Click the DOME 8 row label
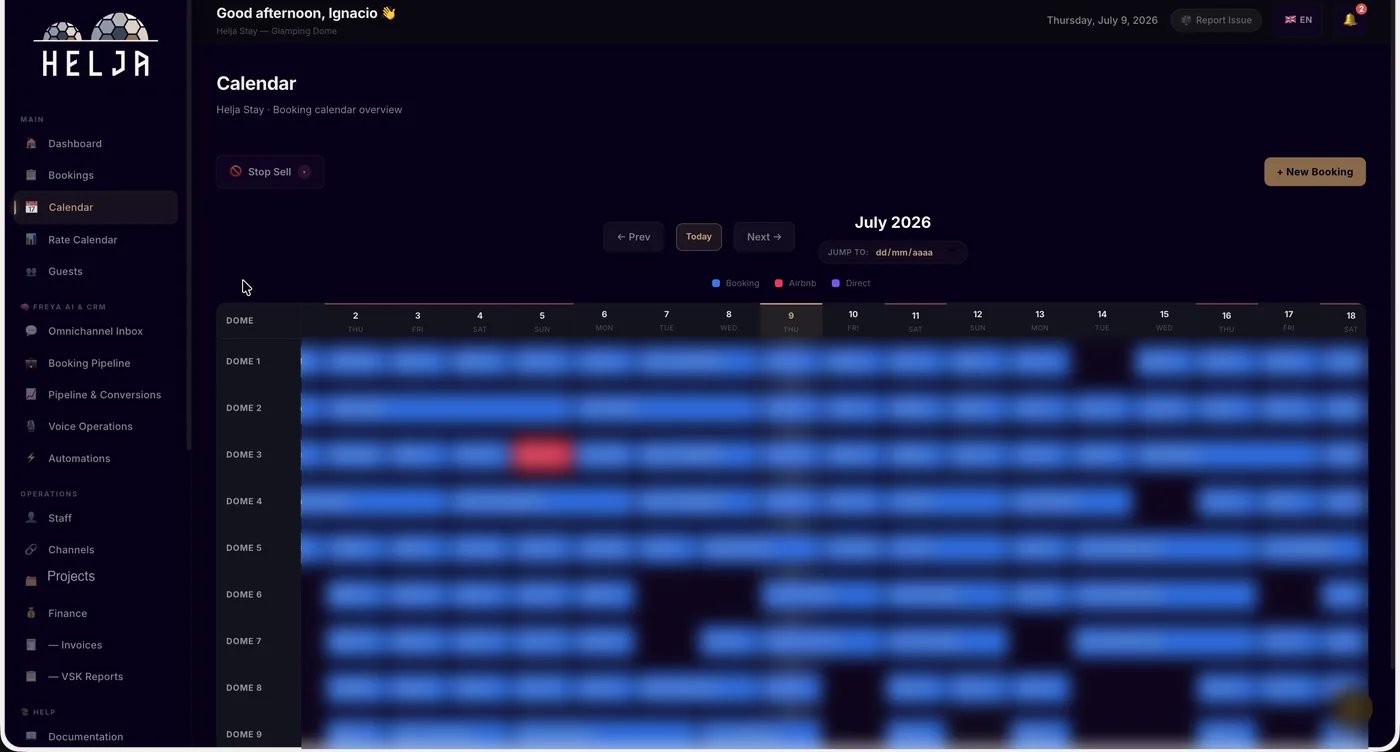This screenshot has height=752, width=1400. tap(244, 688)
